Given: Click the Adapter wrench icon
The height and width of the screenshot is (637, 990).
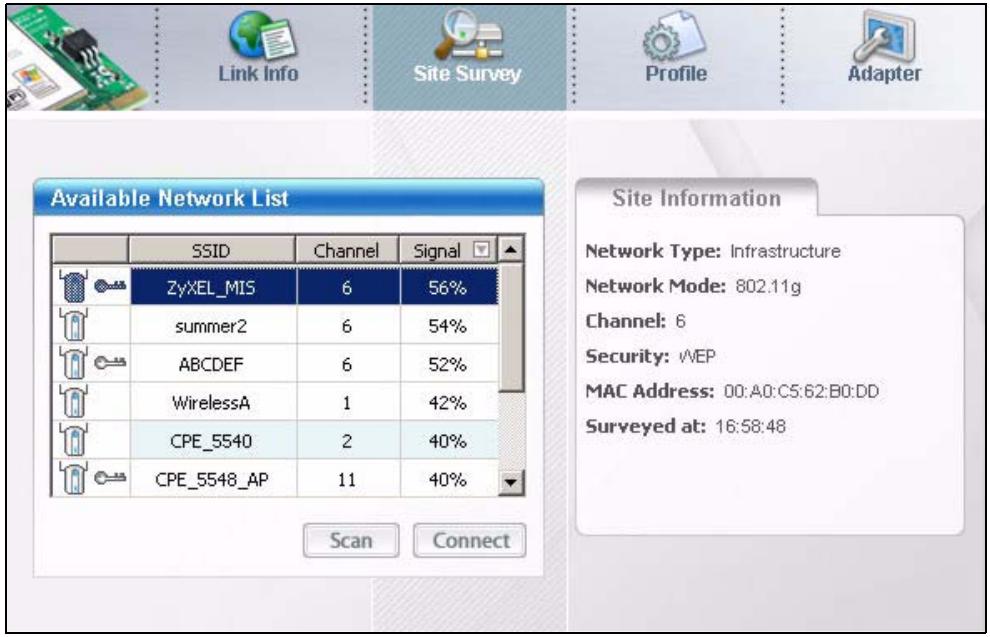Looking at the screenshot, I should [x=885, y=35].
